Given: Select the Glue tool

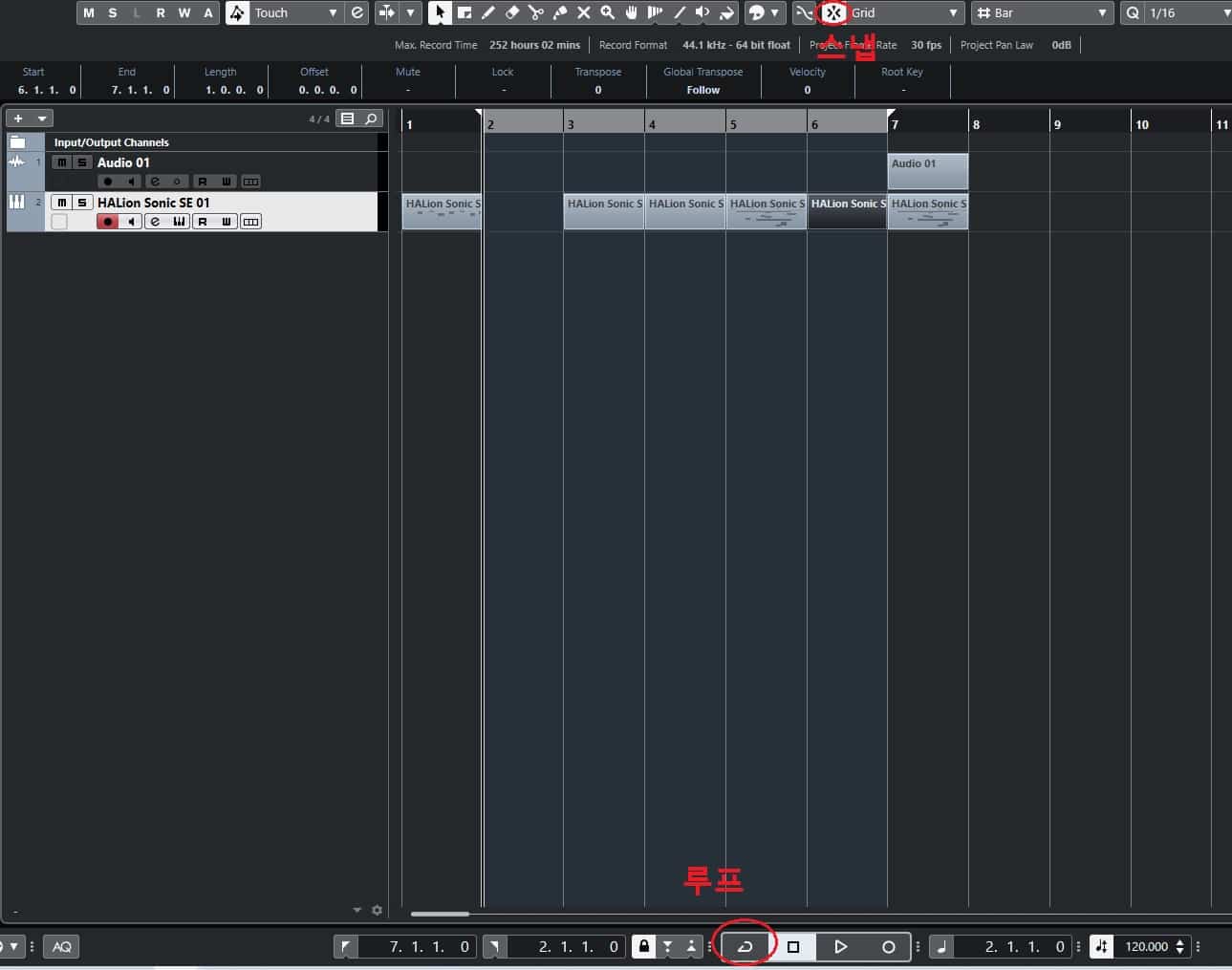Looking at the screenshot, I should pyautogui.click(x=560, y=12).
